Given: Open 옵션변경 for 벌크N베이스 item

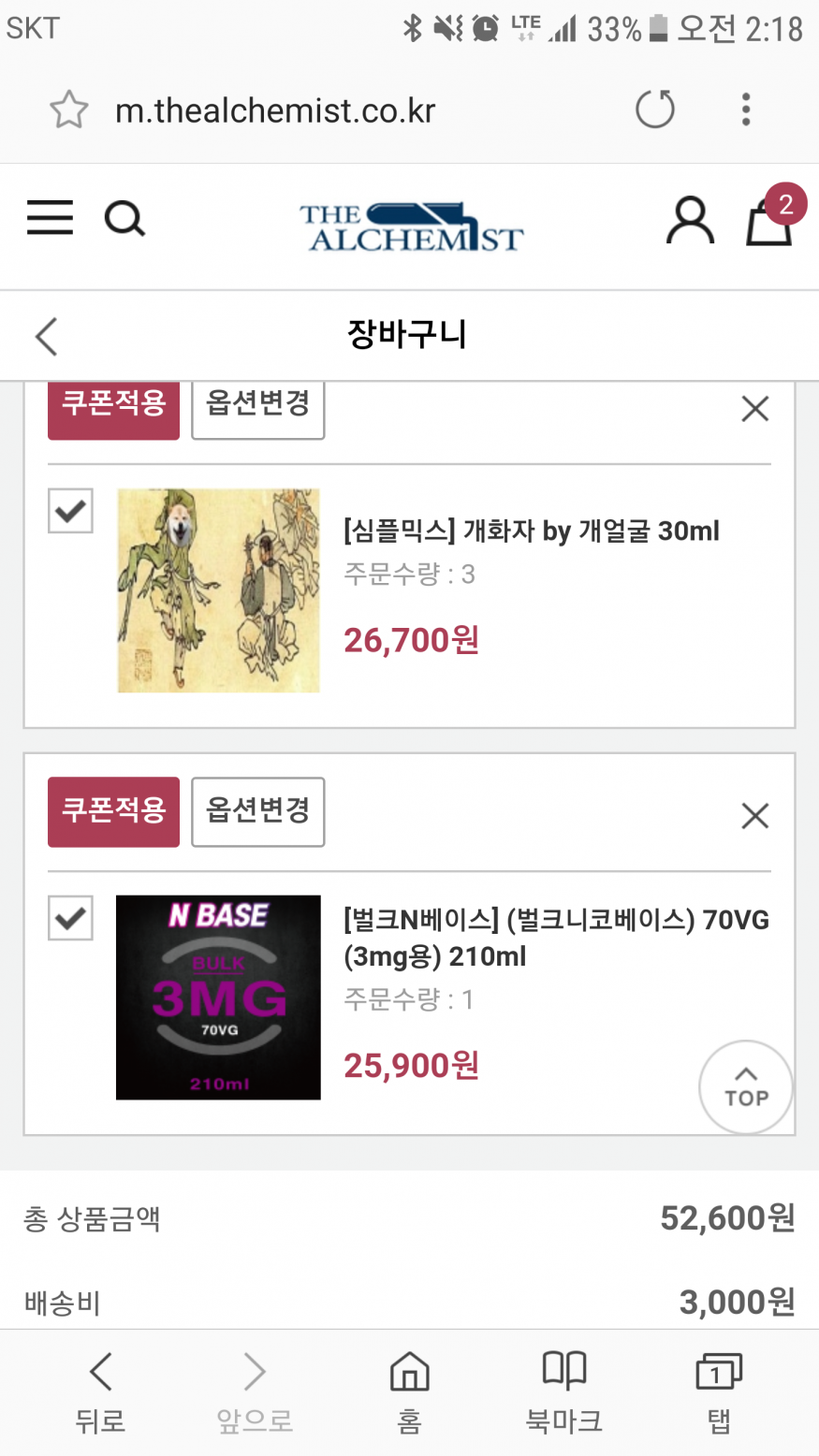Looking at the screenshot, I should (257, 811).
